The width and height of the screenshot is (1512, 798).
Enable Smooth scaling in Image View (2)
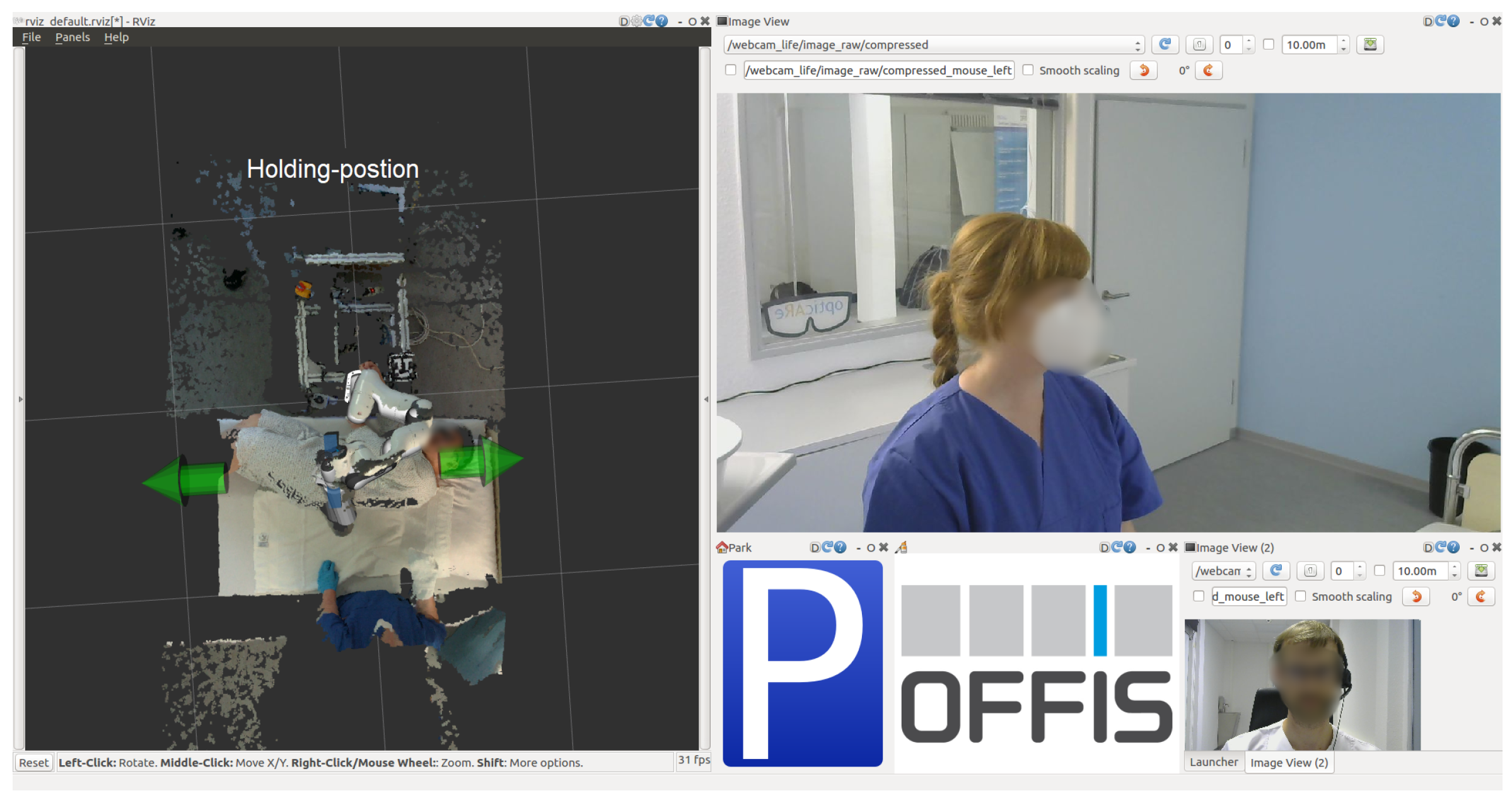[1300, 597]
